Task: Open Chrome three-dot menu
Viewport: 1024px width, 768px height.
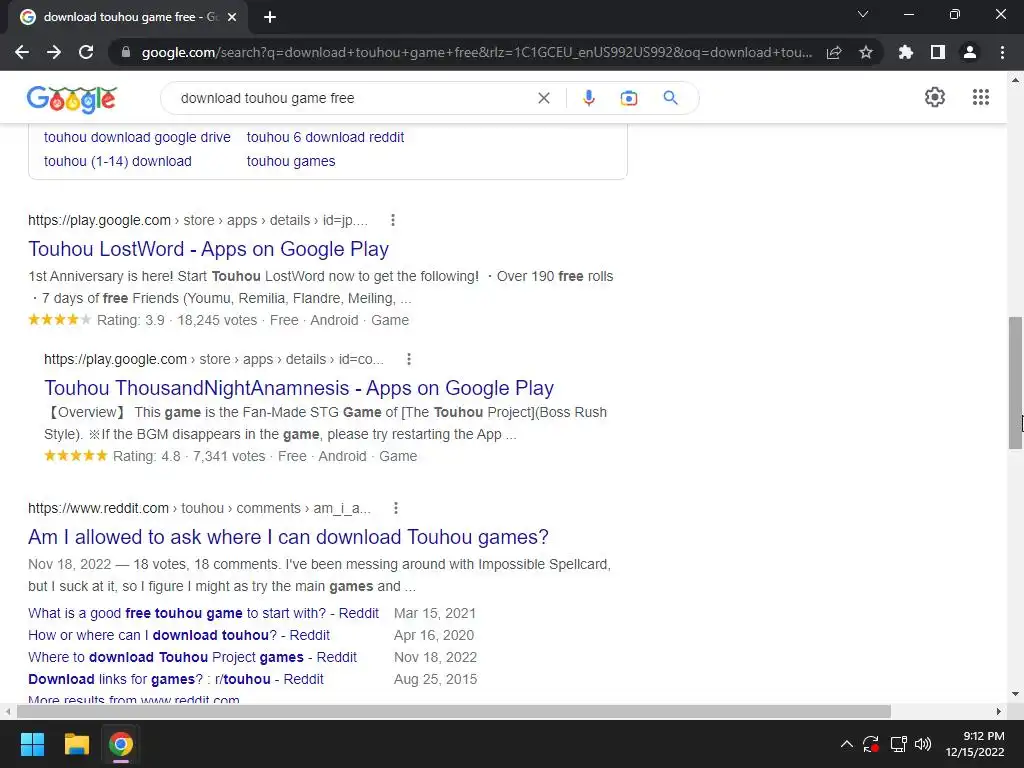Action: 1002,52
